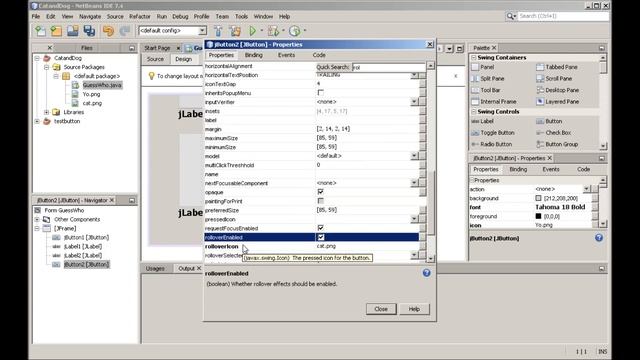640x360 pixels.
Task: Run the project with green arrow
Action: click(253, 31)
